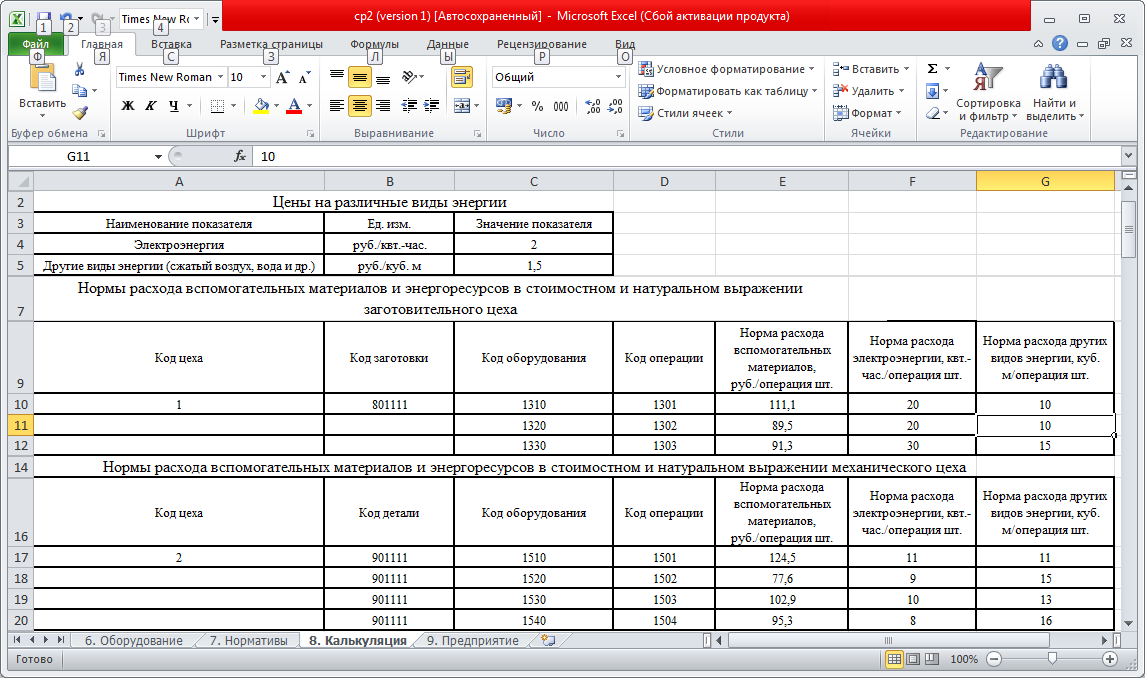Open Find and Select binoculars menu
The width and height of the screenshot is (1145, 678).
1054,92
